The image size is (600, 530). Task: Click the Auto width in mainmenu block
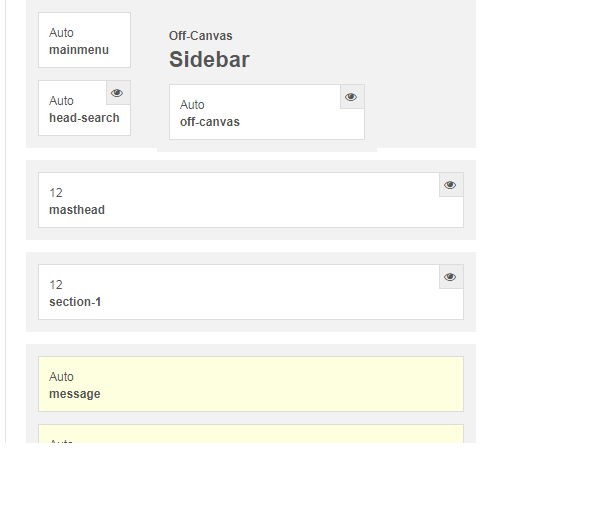click(x=61, y=33)
